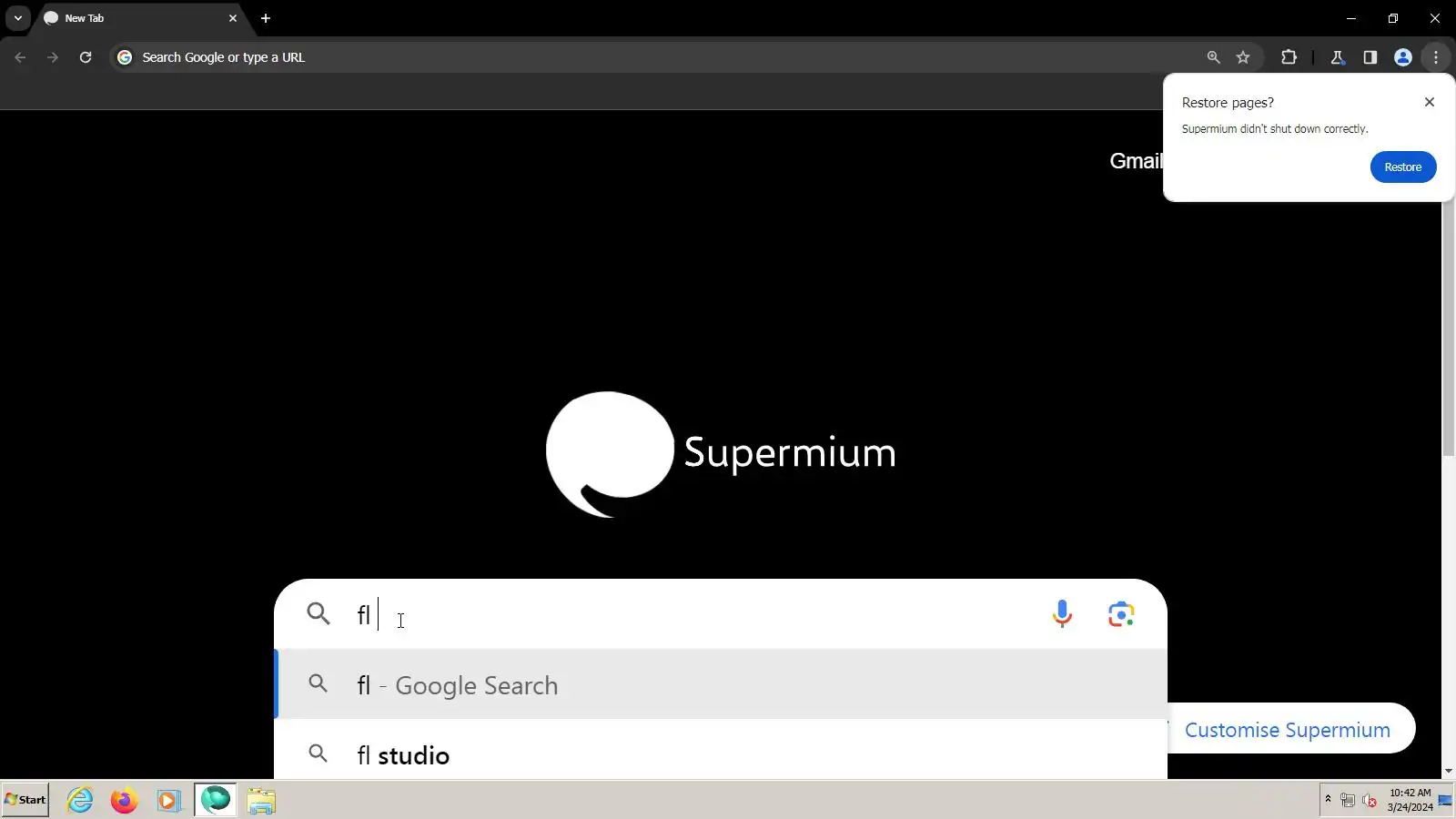Open the Extensions puzzle icon
This screenshot has height=819, width=1456.
[x=1289, y=57]
